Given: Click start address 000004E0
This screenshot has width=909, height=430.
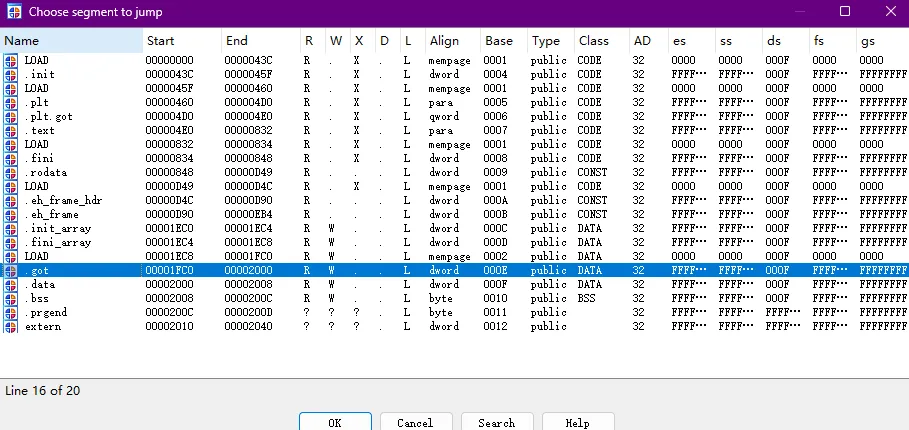Looking at the screenshot, I should [x=169, y=130].
